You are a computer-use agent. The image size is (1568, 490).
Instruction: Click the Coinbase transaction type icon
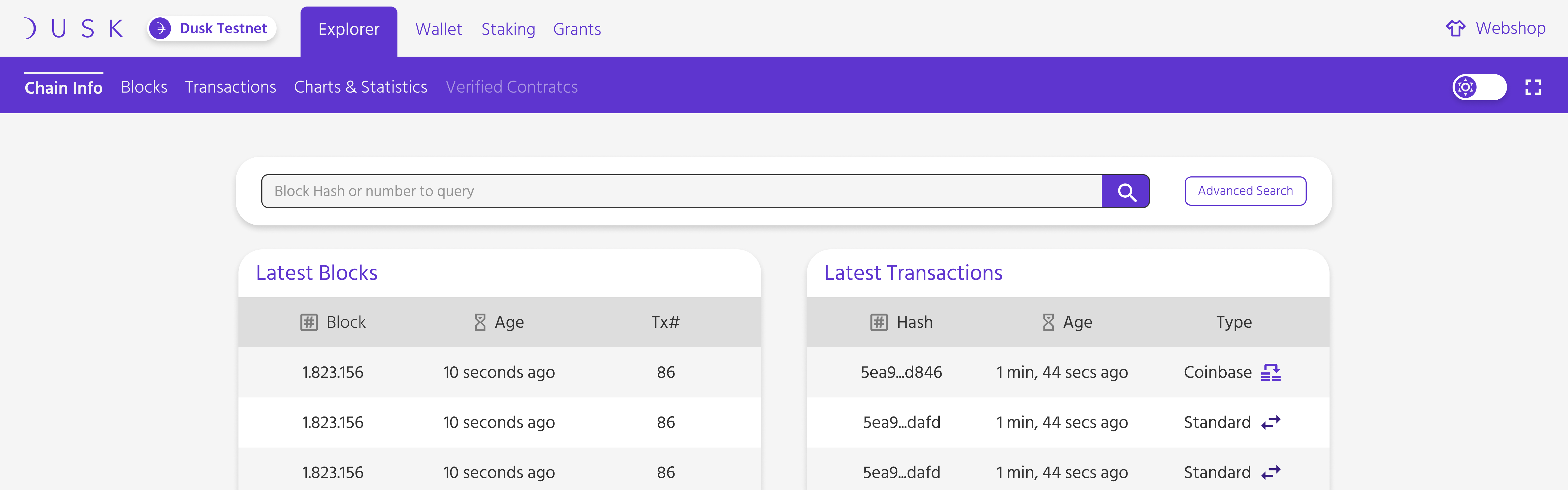pos(1271,372)
